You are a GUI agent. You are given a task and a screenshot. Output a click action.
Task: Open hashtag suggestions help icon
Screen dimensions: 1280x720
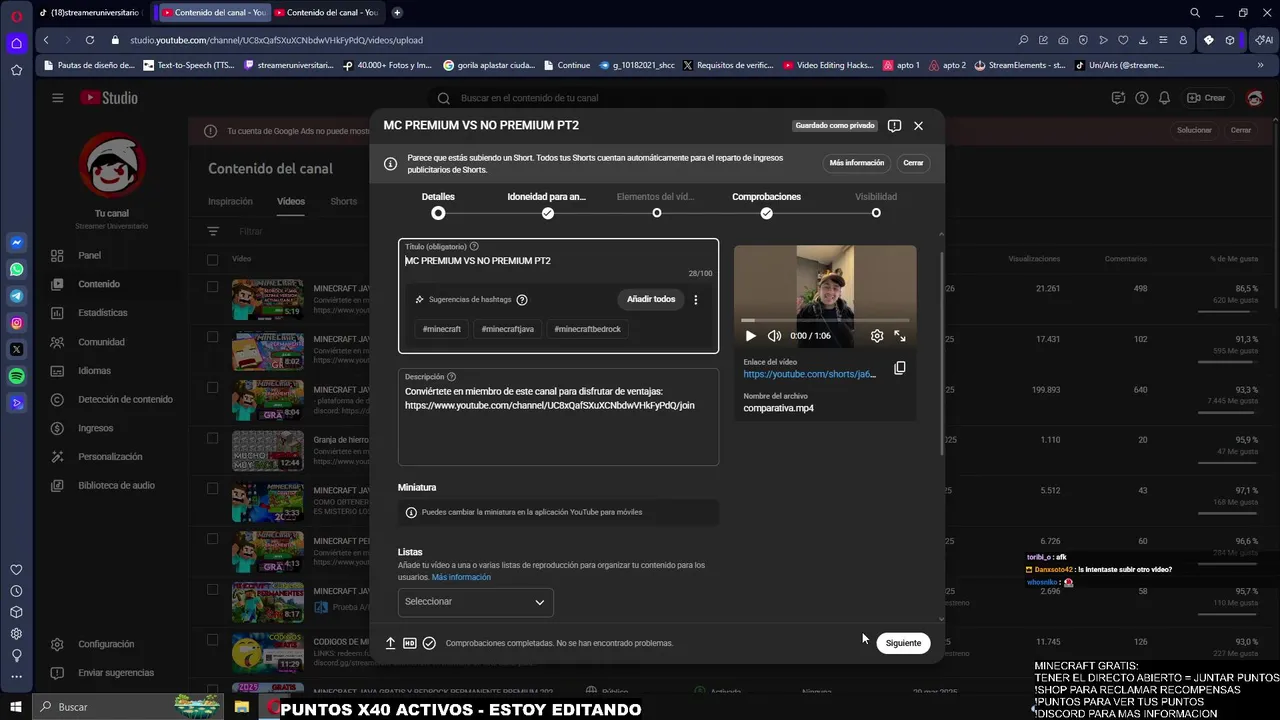[x=522, y=300]
